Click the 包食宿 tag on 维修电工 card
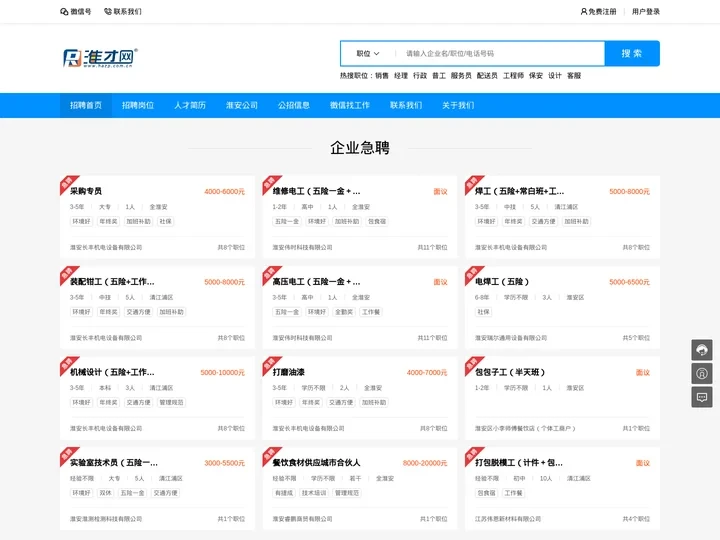This screenshot has width=720, height=540. [x=377, y=221]
